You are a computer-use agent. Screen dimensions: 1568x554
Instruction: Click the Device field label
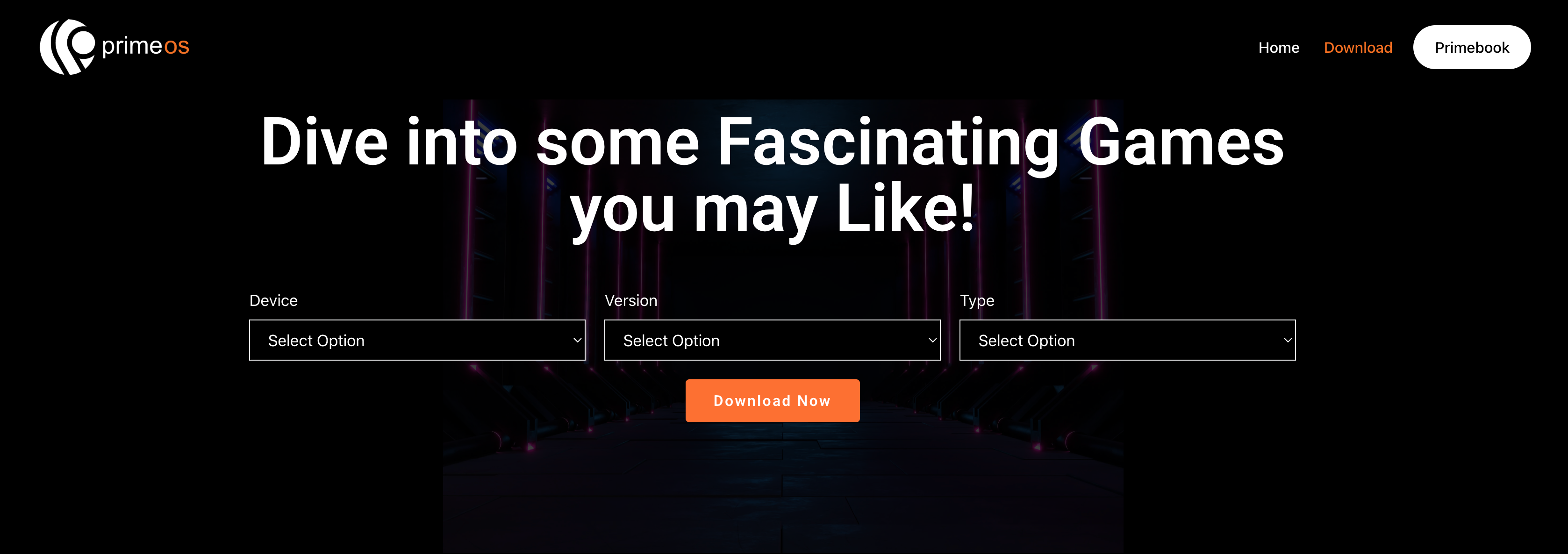coord(273,300)
